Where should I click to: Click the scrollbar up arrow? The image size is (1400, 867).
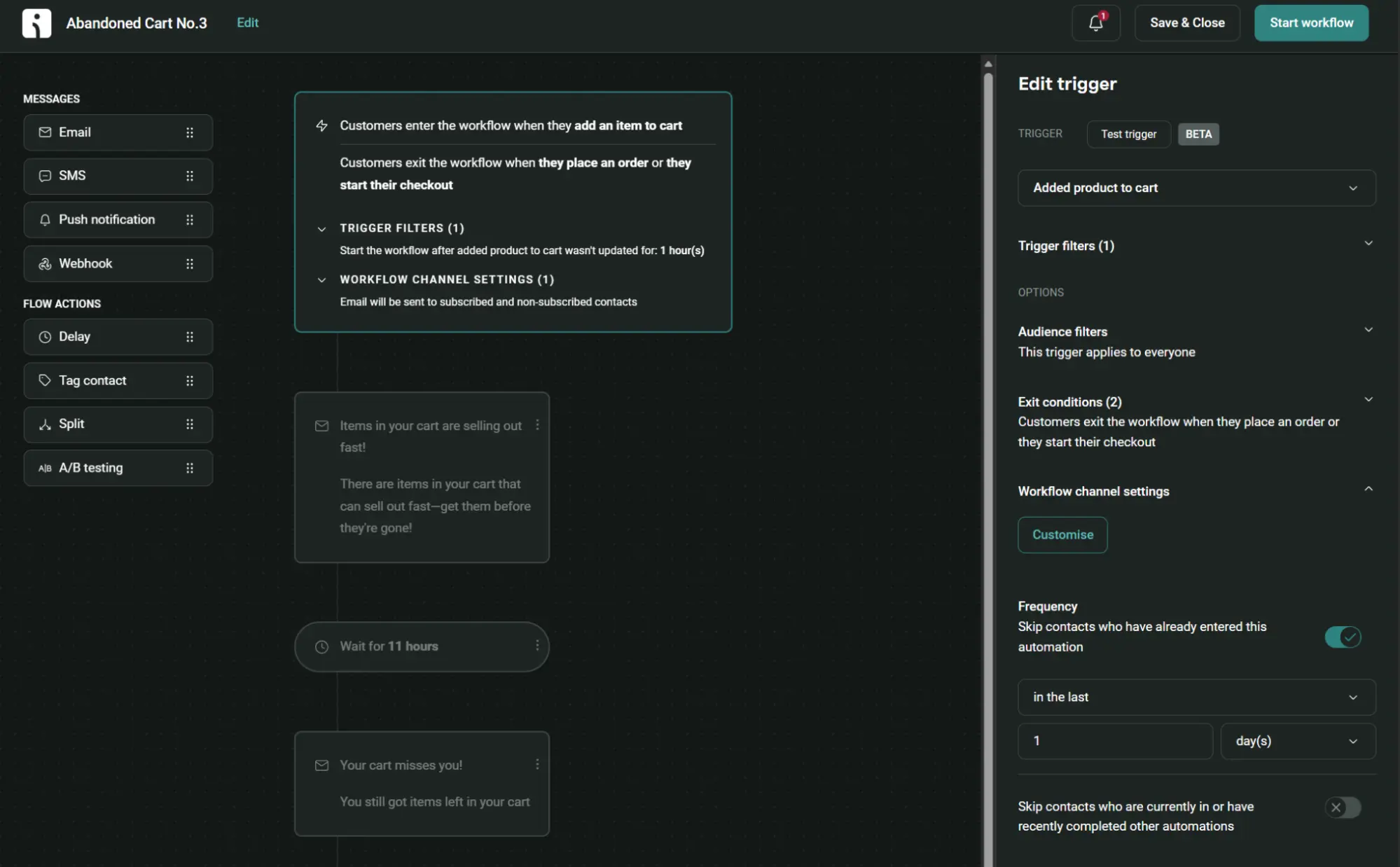[x=988, y=64]
